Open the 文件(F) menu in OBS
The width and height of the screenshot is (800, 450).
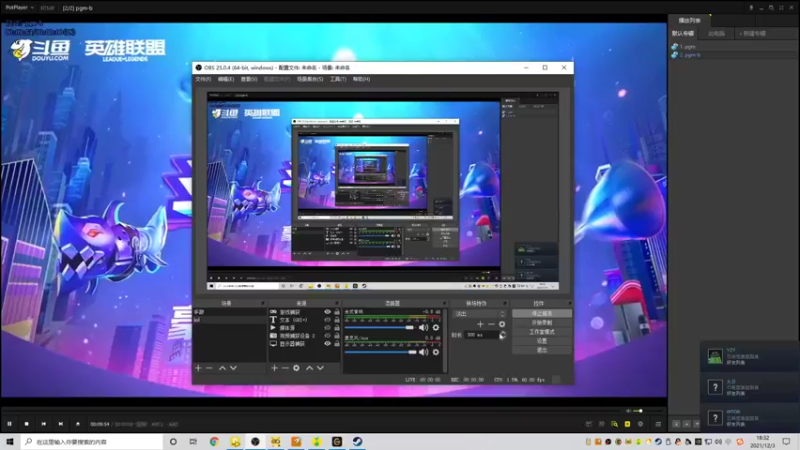pyautogui.click(x=203, y=79)
